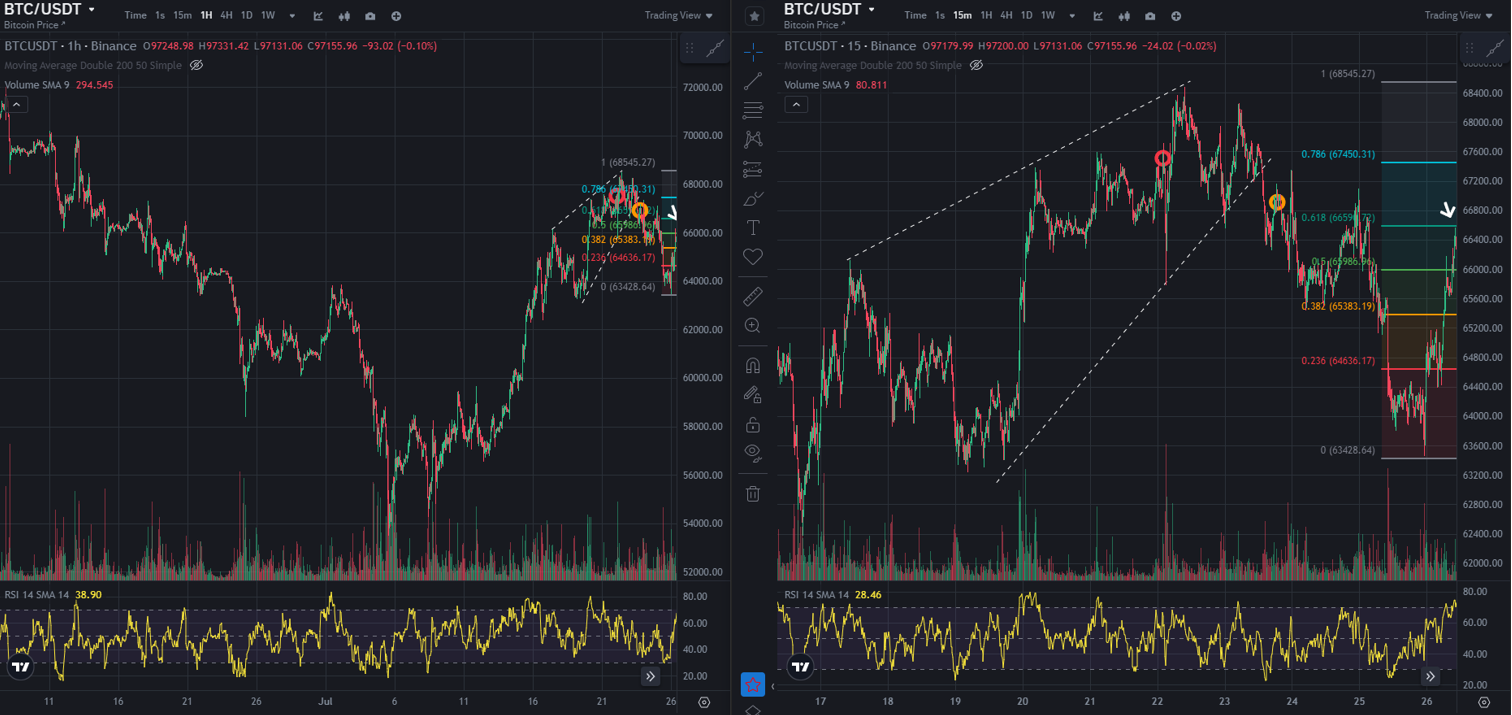Grab the left chart's floating toolbar drag handle

coord(689,48)
